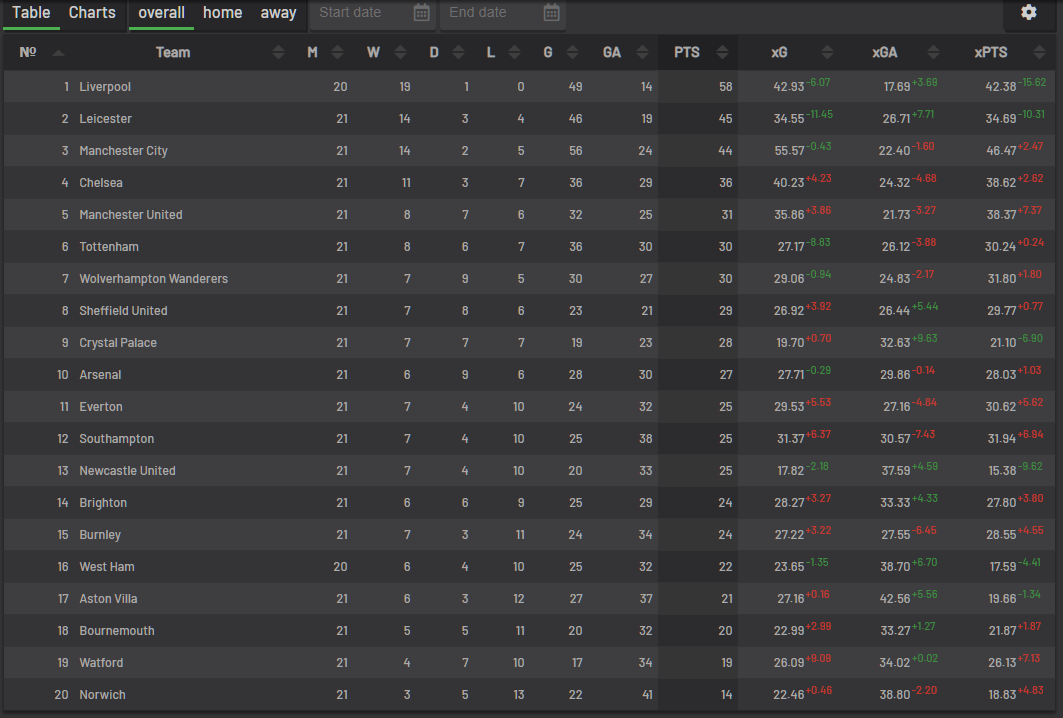Sort by the № column arrow

coord(58,52)
